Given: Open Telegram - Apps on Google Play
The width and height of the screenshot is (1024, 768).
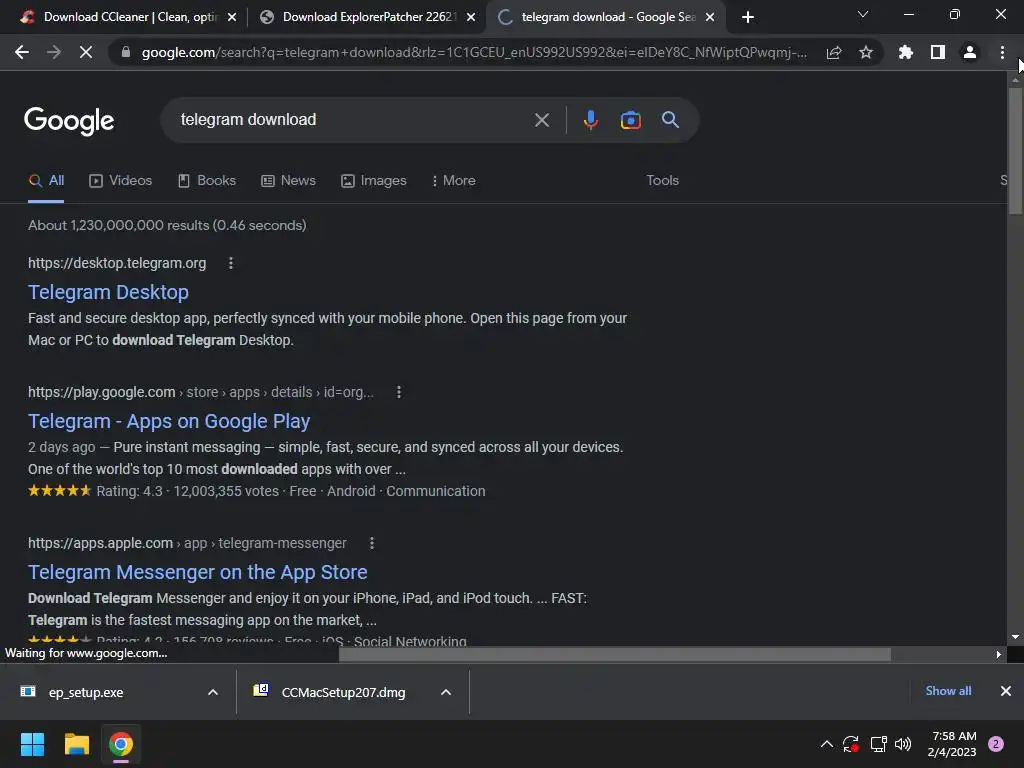Looking at the screenshot, I should point(168,421).
